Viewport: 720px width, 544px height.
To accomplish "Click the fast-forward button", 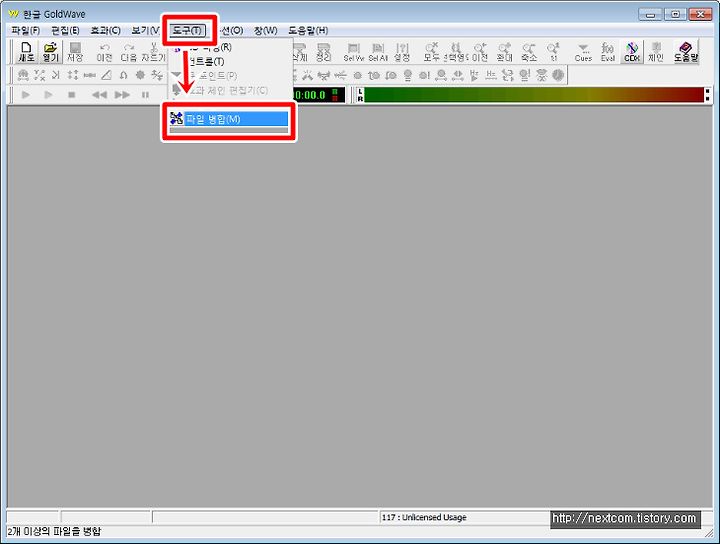I will (x=122, y=95).
